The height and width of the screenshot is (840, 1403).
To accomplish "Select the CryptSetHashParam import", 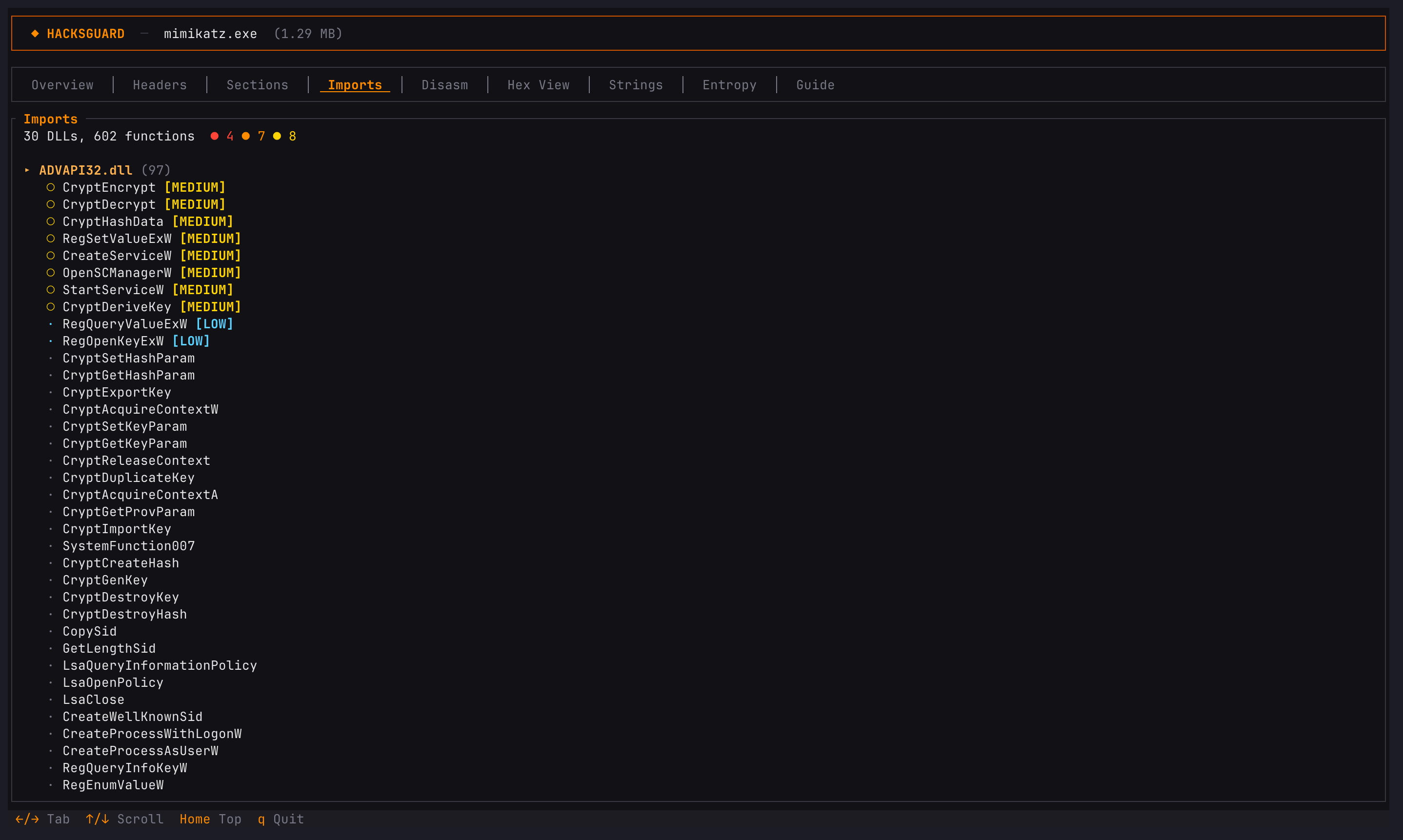I will [x=128, y=359].
